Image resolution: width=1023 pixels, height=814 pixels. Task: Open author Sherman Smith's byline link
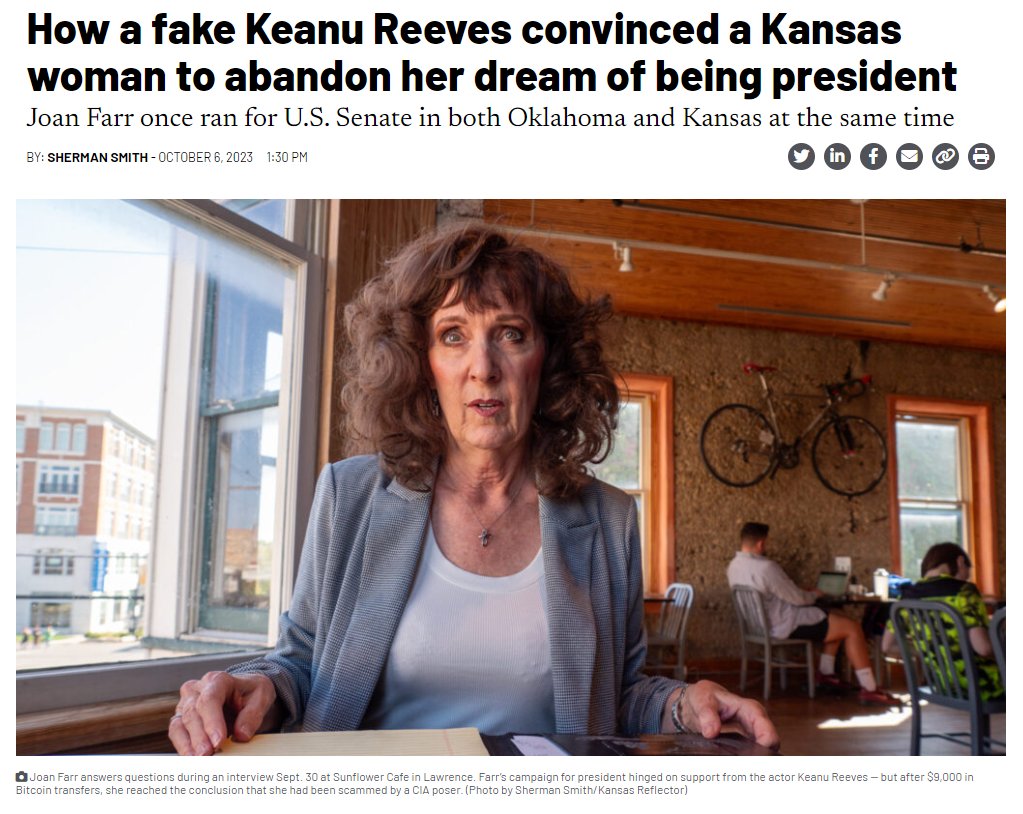tap(97, 157)
